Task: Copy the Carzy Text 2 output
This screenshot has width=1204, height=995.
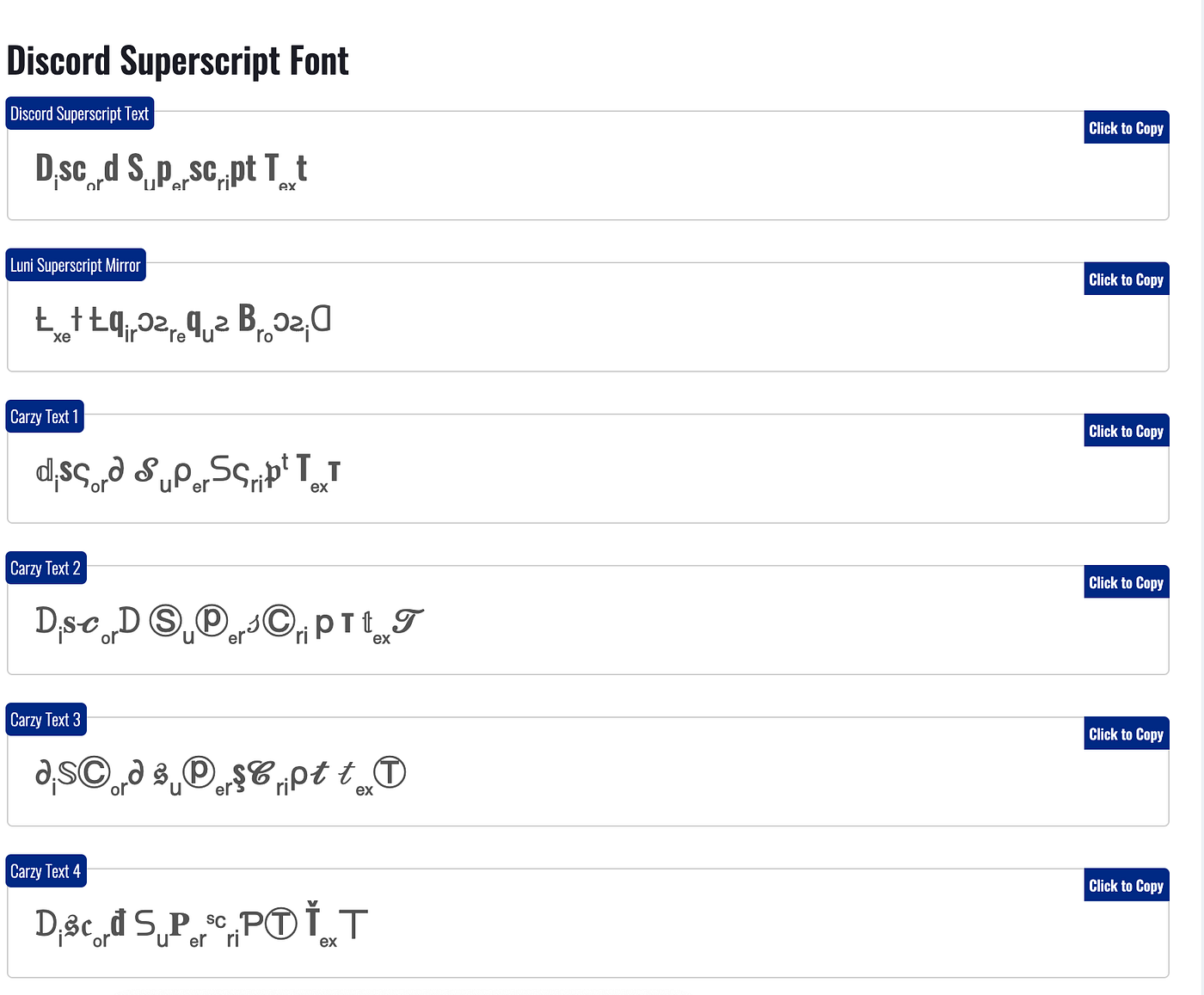Action: pos(1126,581)
